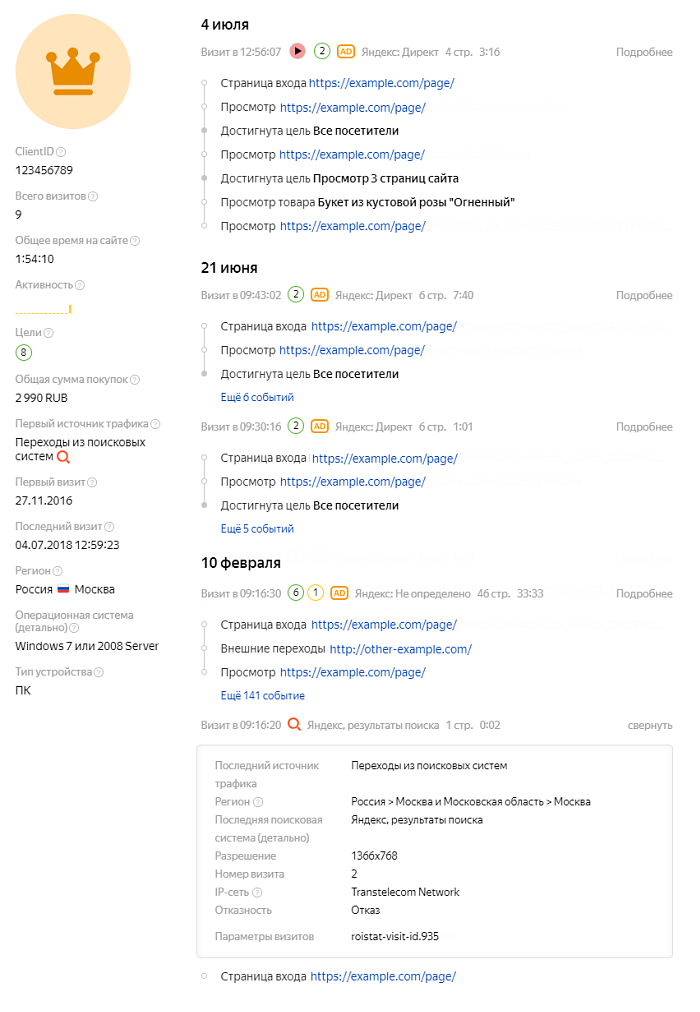Click the help icon beside Всего визитов
Screen dimensions: 700x1012
93,196
